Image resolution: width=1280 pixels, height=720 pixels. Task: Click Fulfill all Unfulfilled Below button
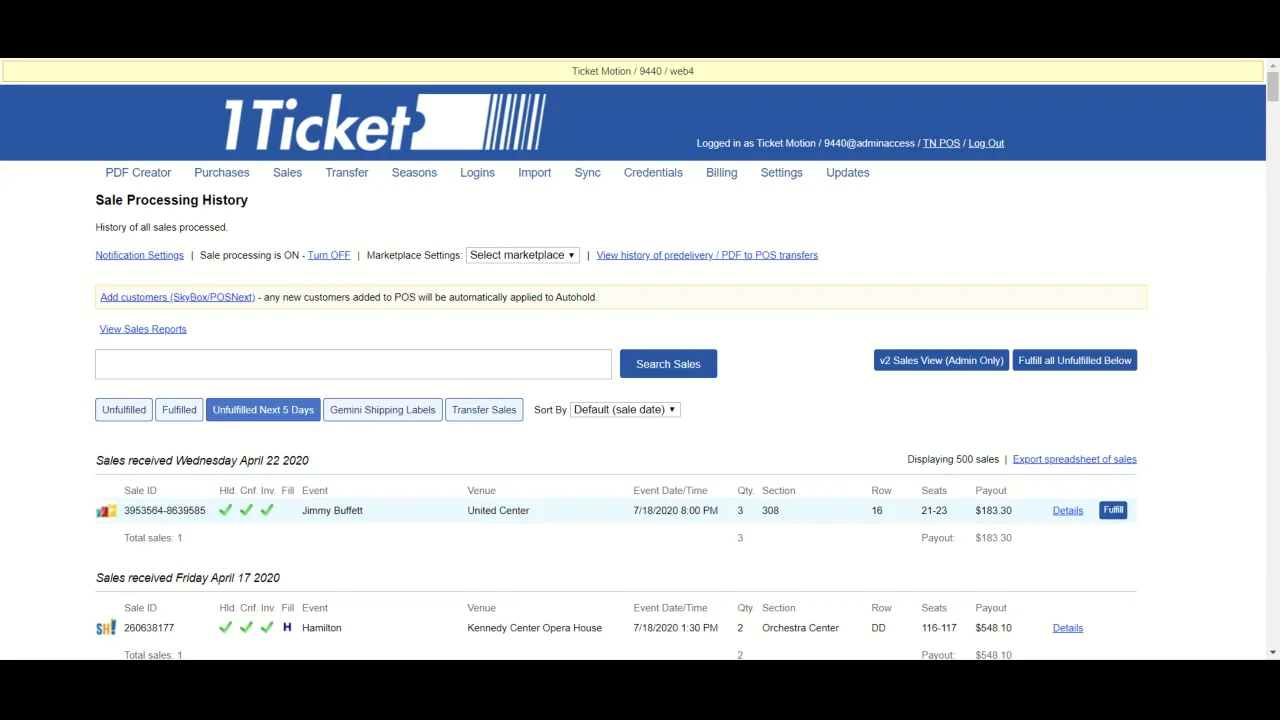point(1075,361)
